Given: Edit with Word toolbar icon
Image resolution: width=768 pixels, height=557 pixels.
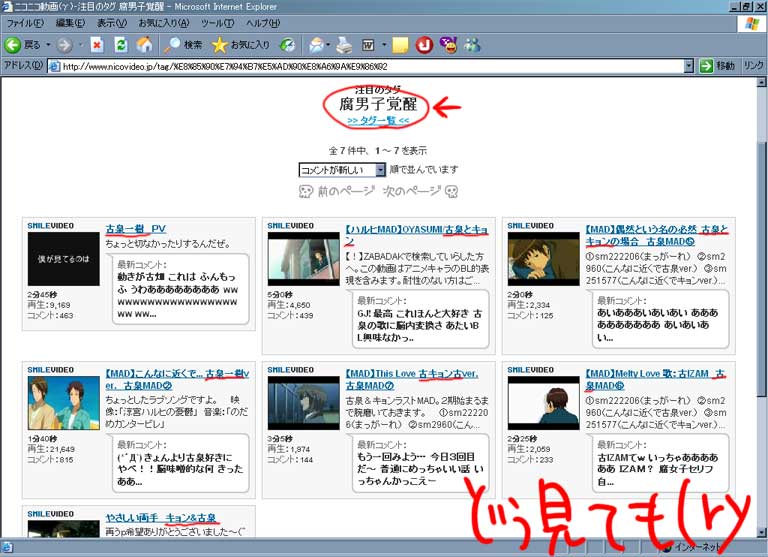Looking at the screenshot, I should pyautogui.click(x=368, y=45).
